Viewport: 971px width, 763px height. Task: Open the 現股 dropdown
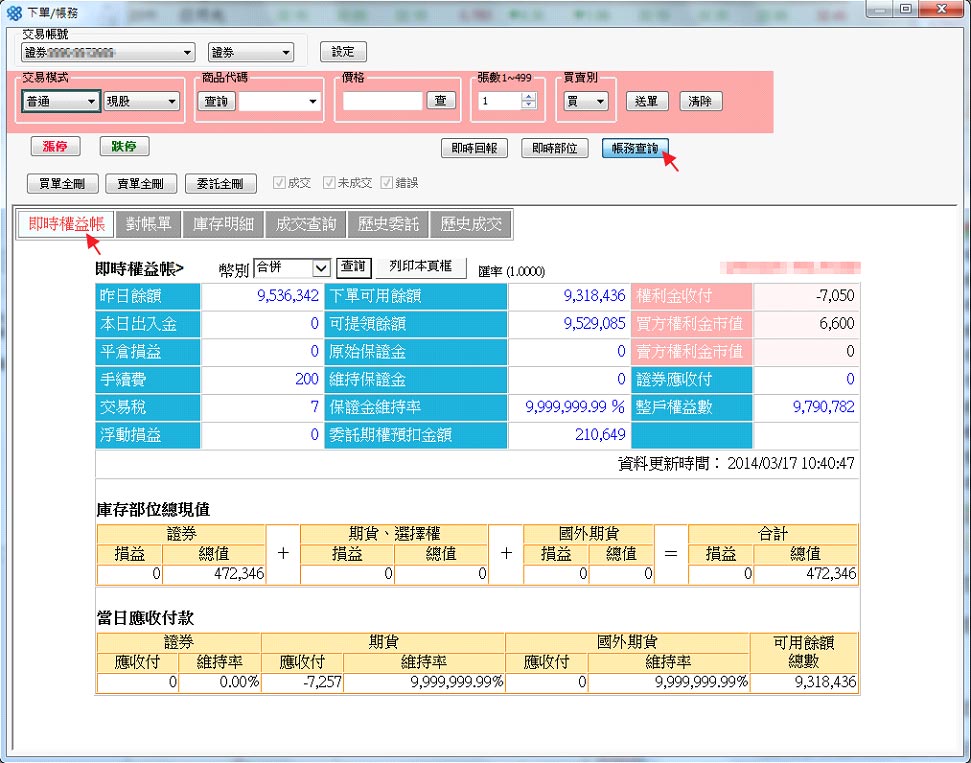click(x=142, y=102)
